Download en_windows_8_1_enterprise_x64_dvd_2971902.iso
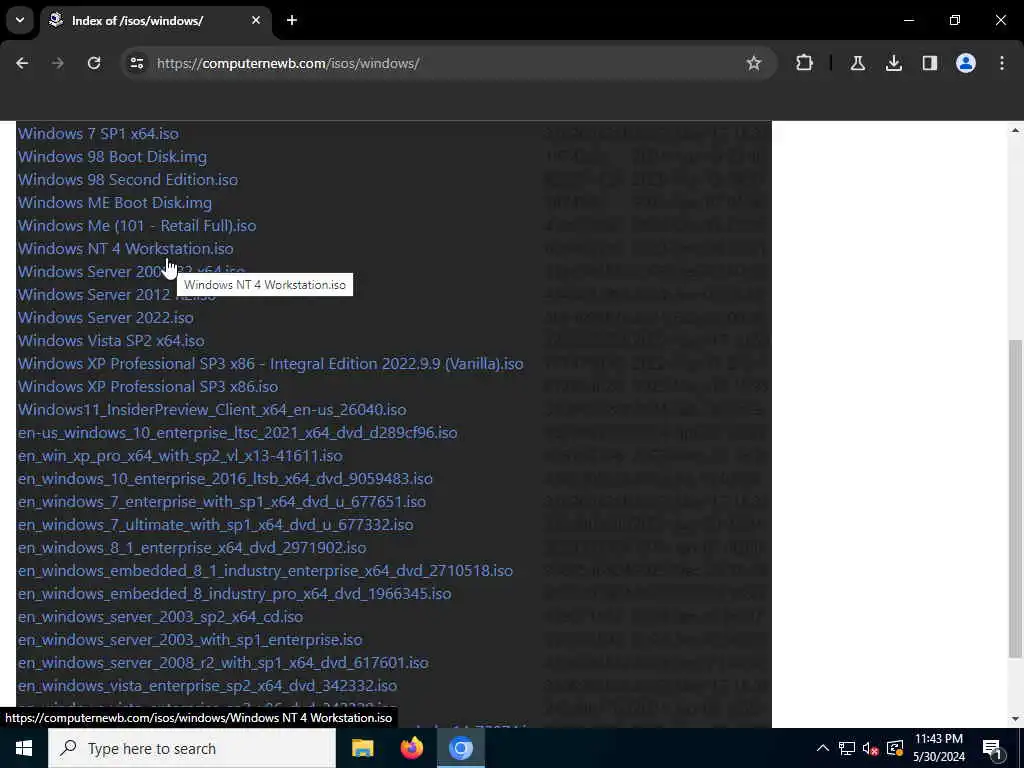The width and height of the screenshot is (1024, 768). point(192,547)
